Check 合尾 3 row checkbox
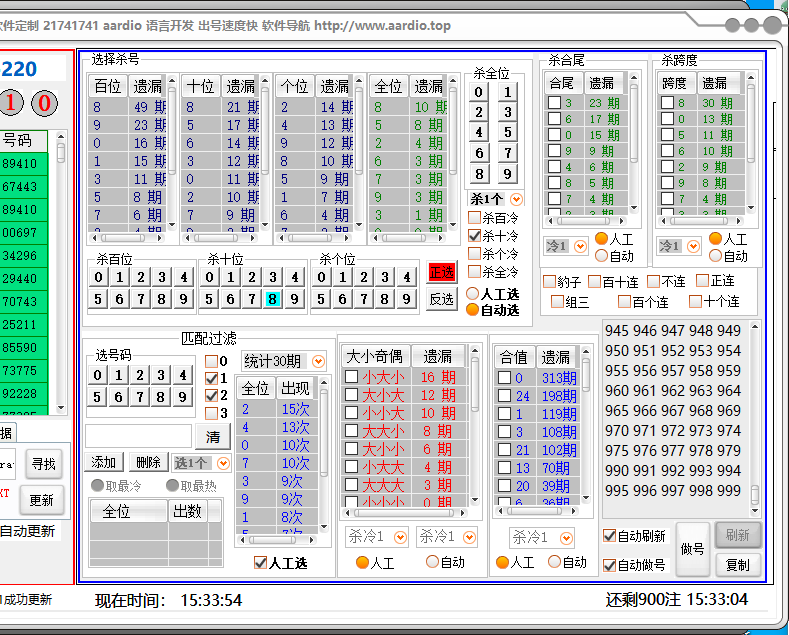Viewport: 789px width, 635px height. 554,103
